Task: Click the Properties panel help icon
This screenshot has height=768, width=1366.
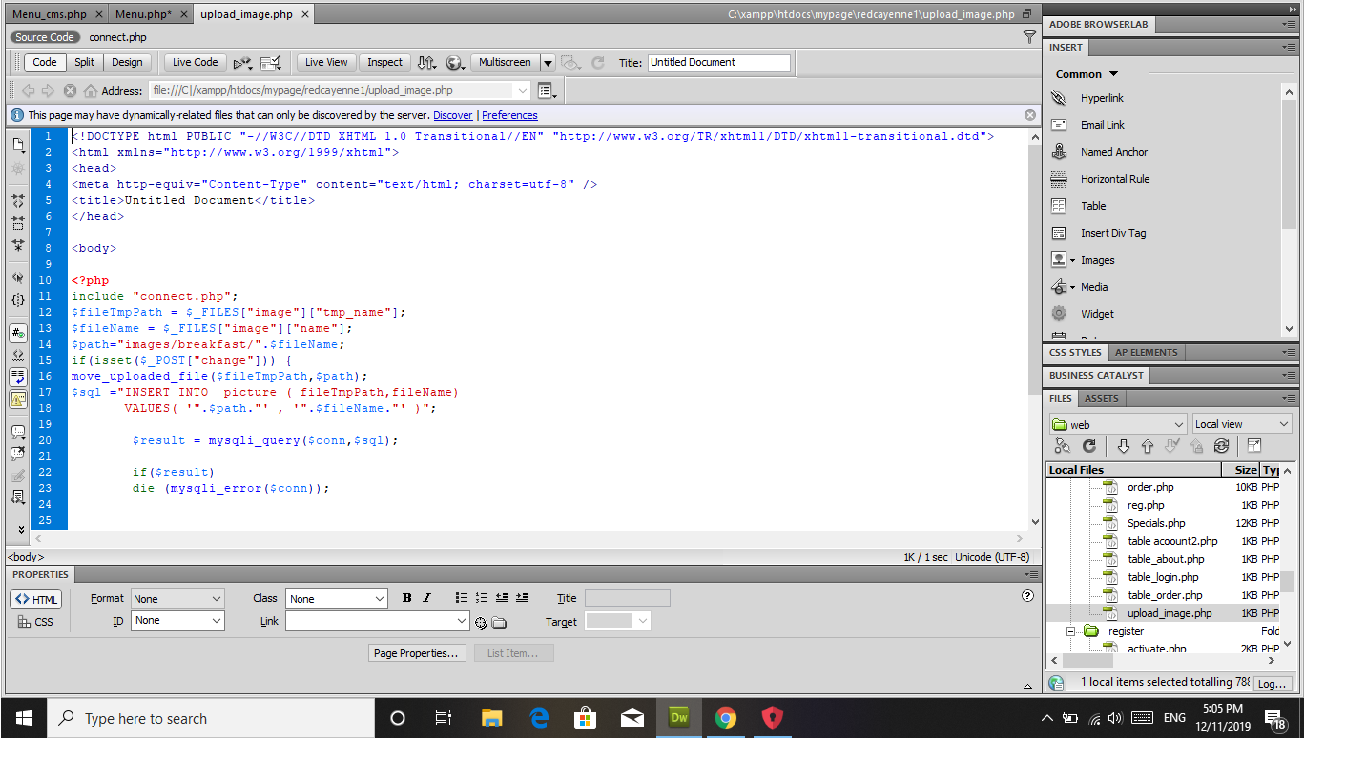Action: (1027, 596)
